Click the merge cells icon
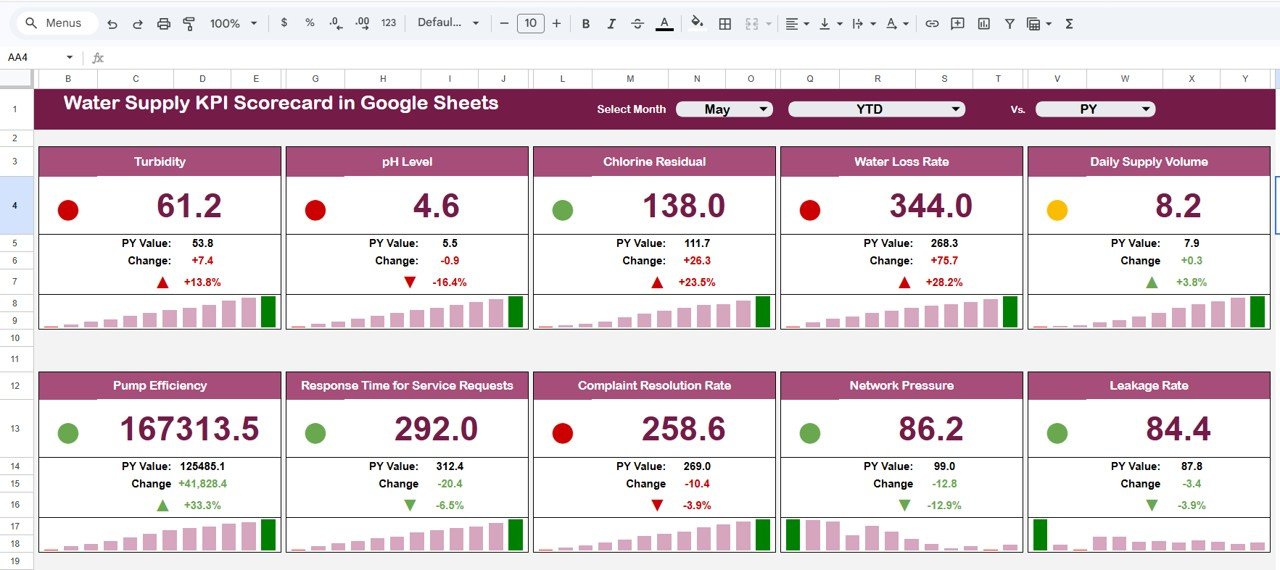Viewport: 1280px width, 570px height. click(x=752, y=23)
